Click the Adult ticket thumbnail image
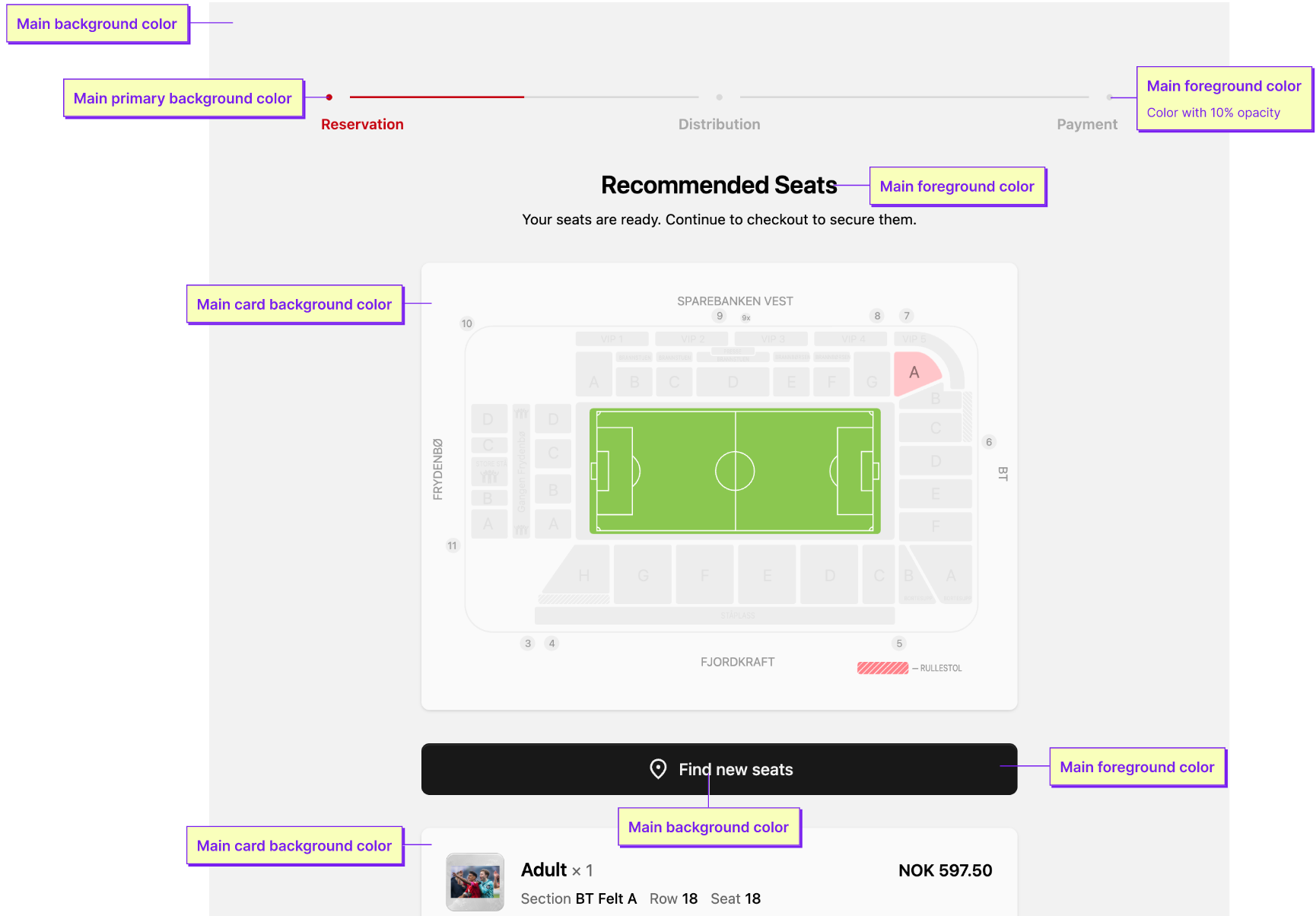This screenshot has height=916, width=1316. point(475,882)
